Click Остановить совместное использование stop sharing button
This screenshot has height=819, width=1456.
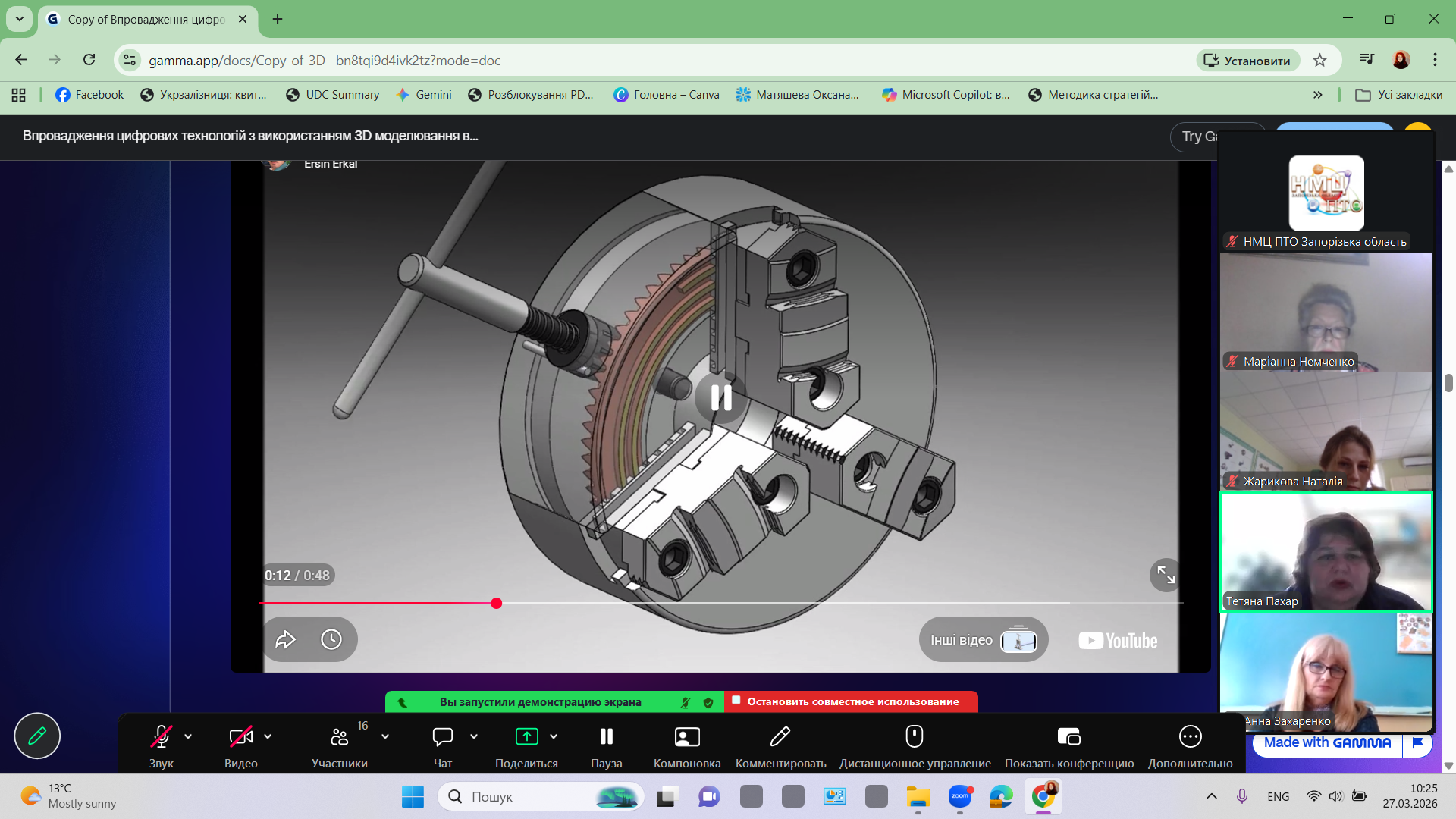coord(851,702)
